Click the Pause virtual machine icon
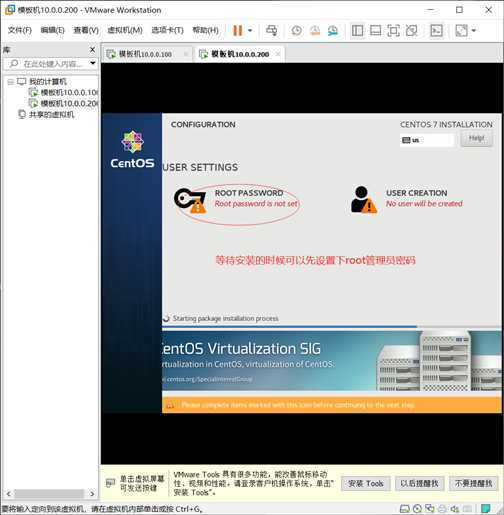This screenshot has height=515, width=504. (237, 30)
